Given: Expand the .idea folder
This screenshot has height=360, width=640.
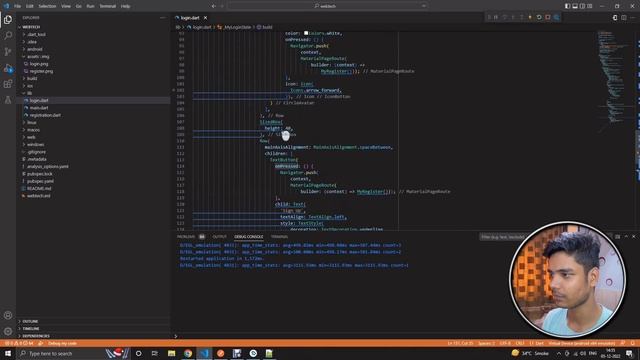Looking at the screenshot, I should pyautogui.click(x=32, y=42).
